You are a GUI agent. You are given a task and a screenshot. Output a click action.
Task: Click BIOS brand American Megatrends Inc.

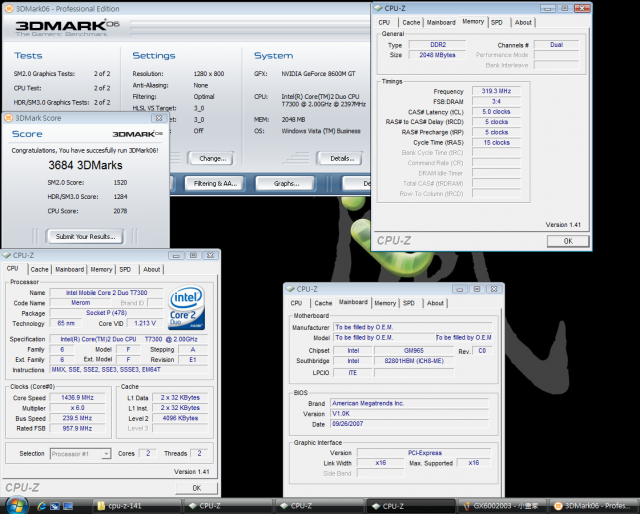(x=409, y=403)
